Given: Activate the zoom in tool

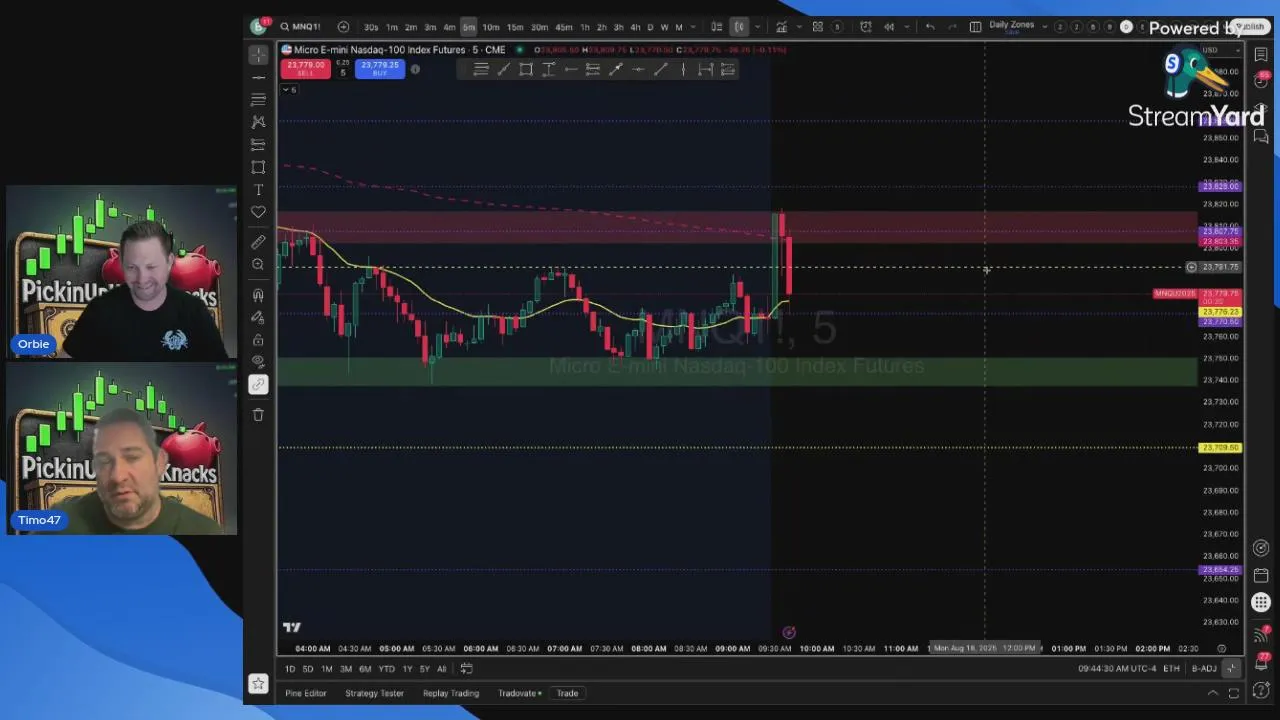Looking at the screenshot, I should click(258, 264).
